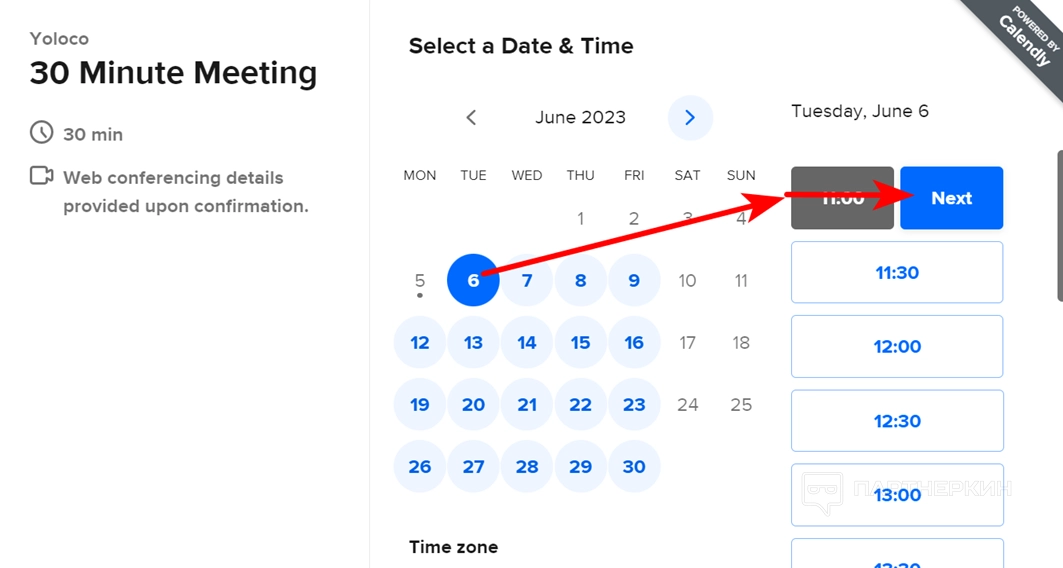
Task: Select the 12:30 time slot
Action: tap(896, 421)
